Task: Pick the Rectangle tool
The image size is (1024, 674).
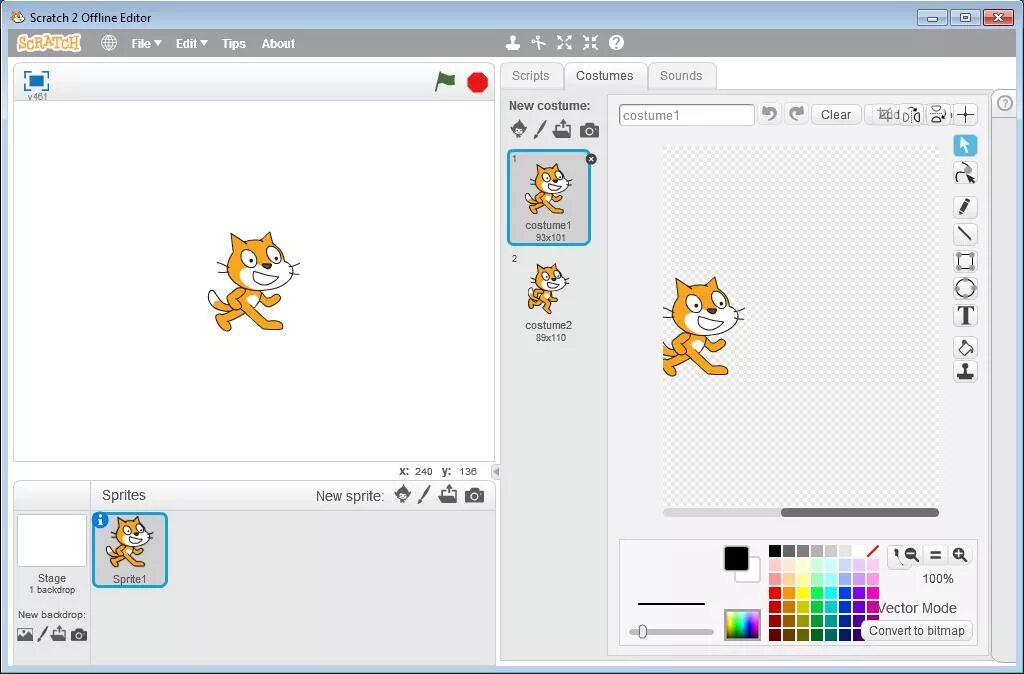Action: [x=965, y=261]
